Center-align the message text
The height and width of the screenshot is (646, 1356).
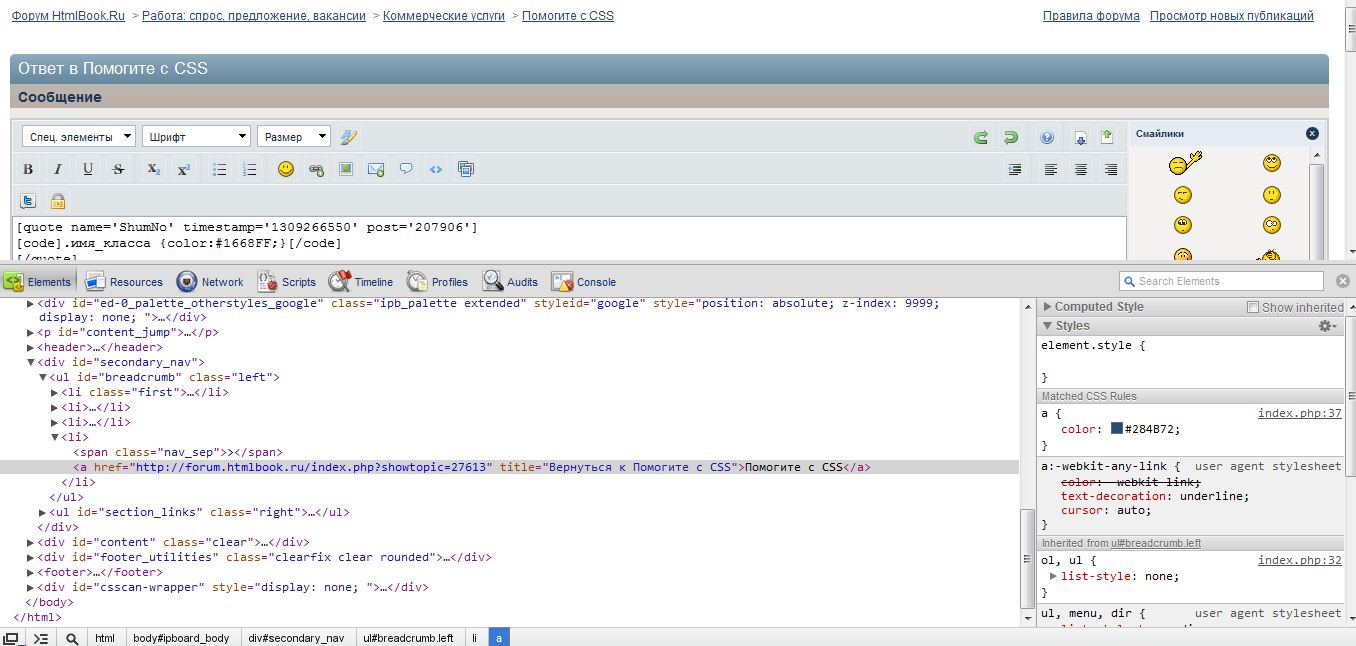1081,170
